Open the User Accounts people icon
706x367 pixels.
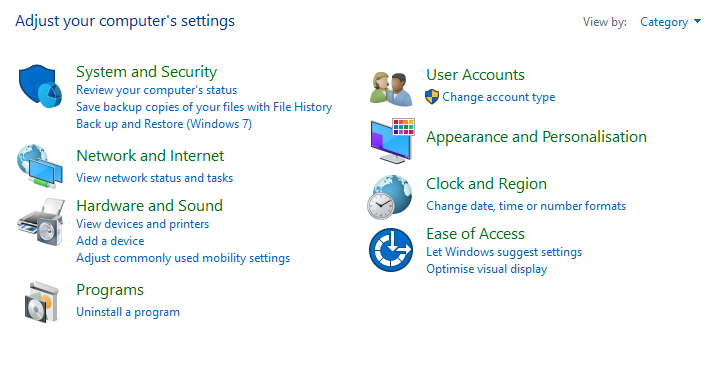point(391,89)
